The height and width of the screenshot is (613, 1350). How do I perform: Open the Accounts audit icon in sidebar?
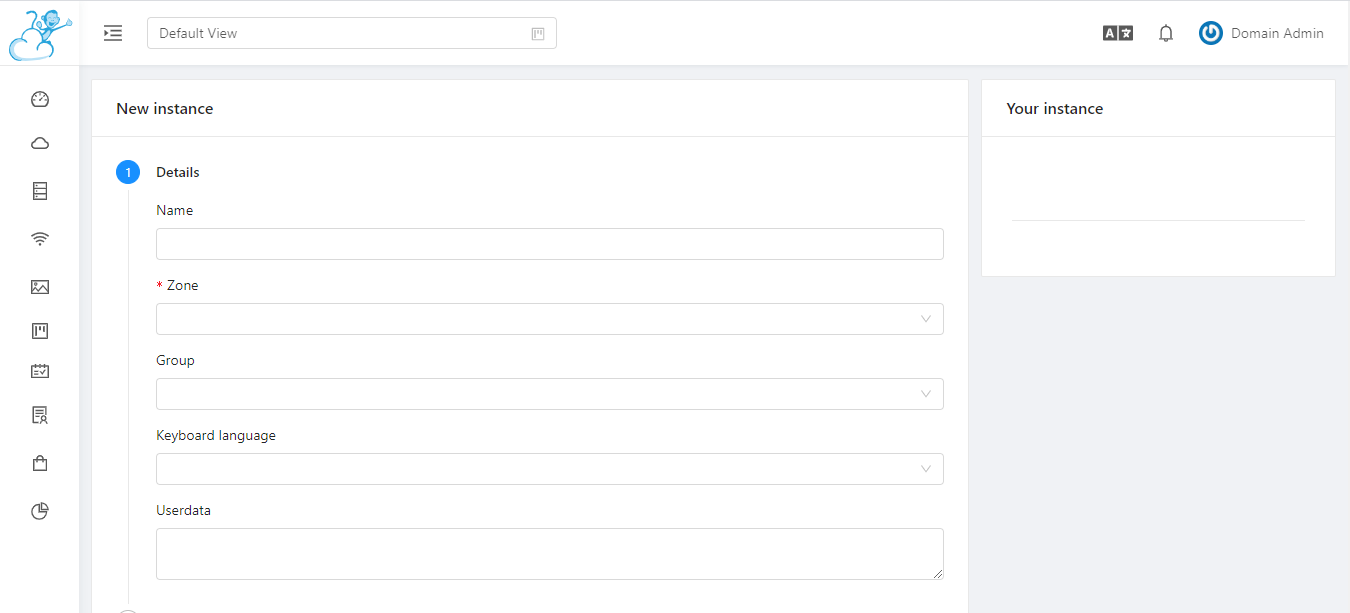coord(40,414)
